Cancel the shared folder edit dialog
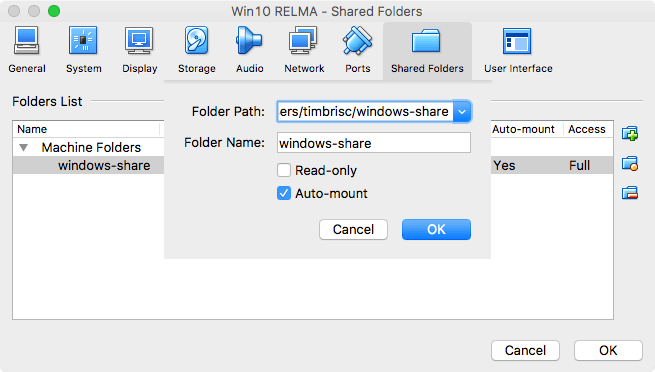655x372 pixels. 353,229
